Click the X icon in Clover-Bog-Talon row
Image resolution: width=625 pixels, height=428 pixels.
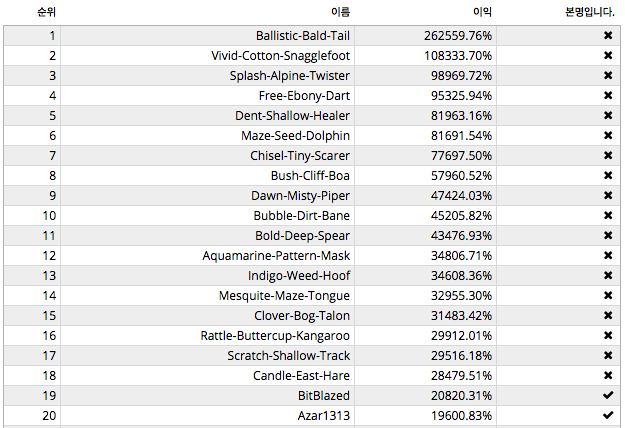[x=607, y=315]
